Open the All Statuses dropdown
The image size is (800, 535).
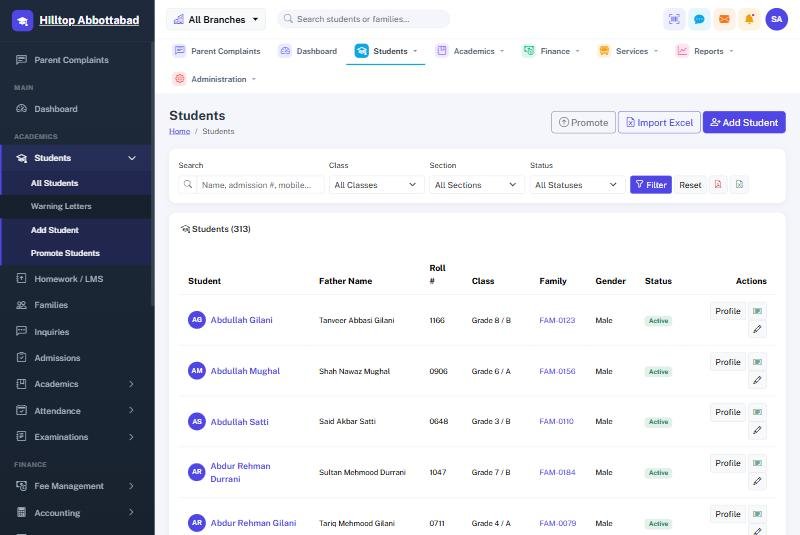(x=577, y=185)
